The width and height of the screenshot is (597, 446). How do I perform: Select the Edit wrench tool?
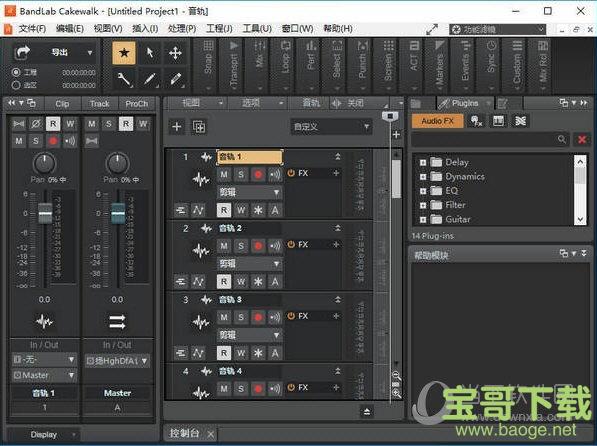pyautogui.click(x=124, y=79)
